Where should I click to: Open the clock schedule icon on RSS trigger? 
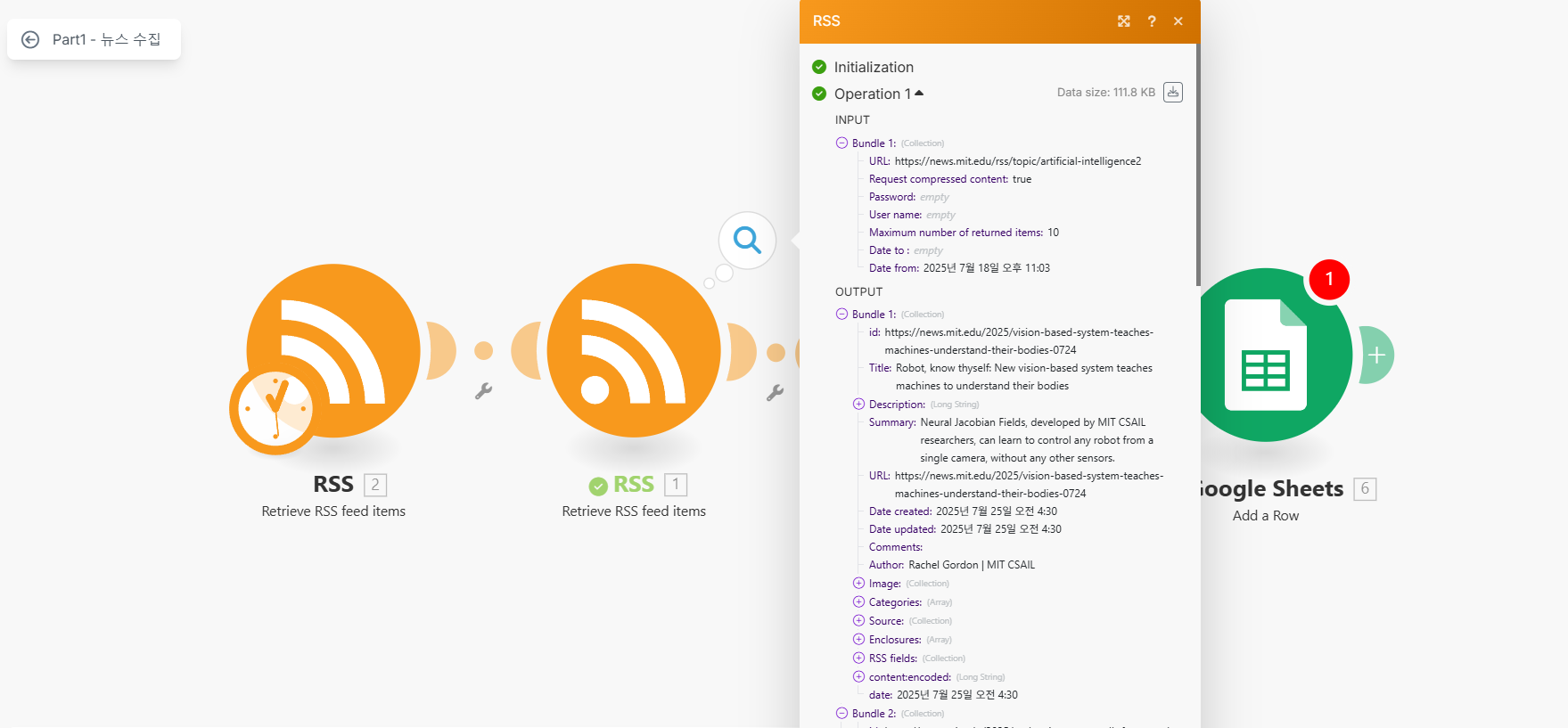coord(275,410)
